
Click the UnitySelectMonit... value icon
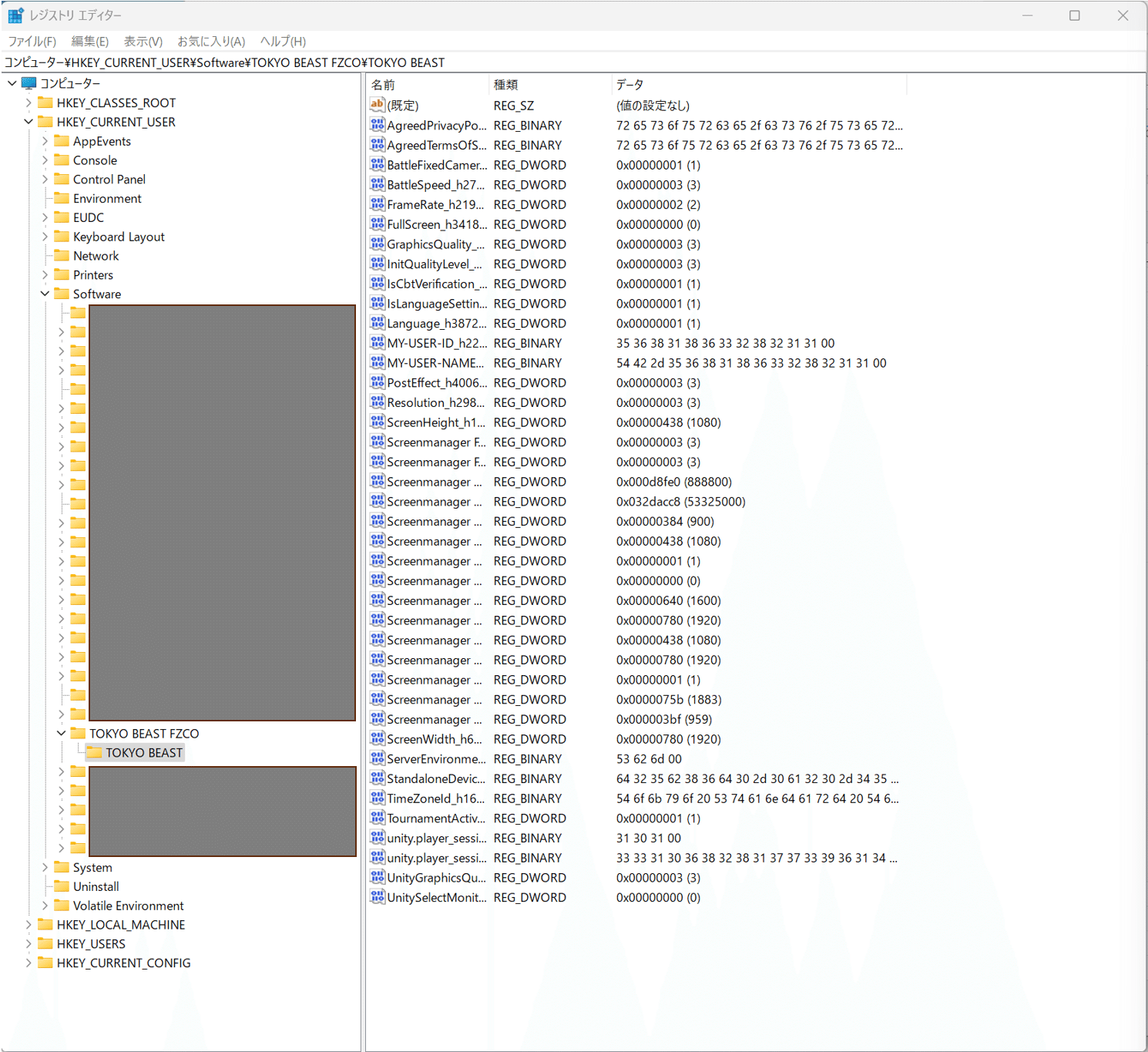click(378, 897)
